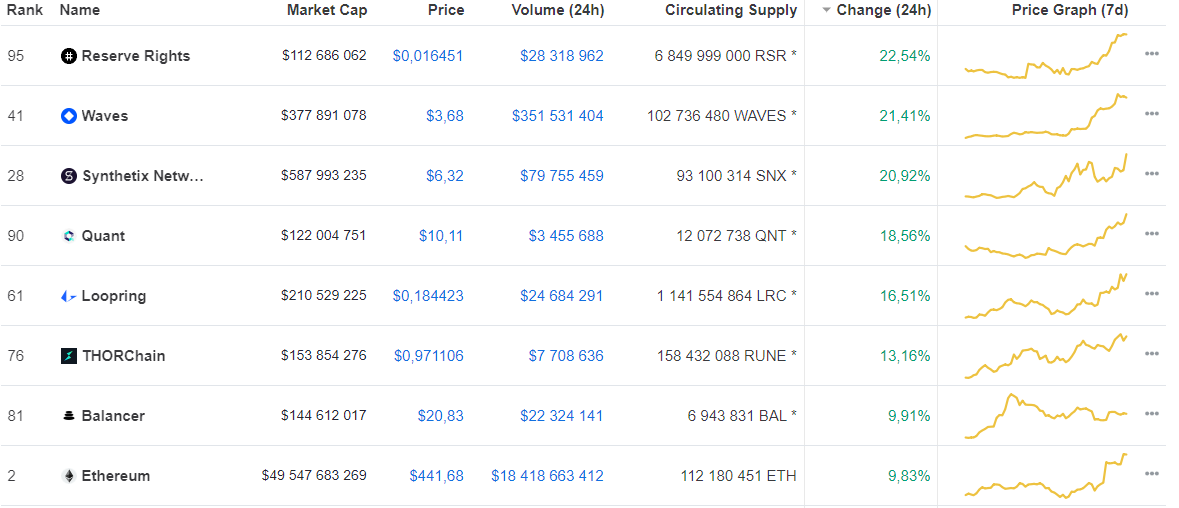Image resolution: width=1179 pixels, height=508 pixels.
Task: Open more options for Synthetix row
Action: [x=1151, y=174]
